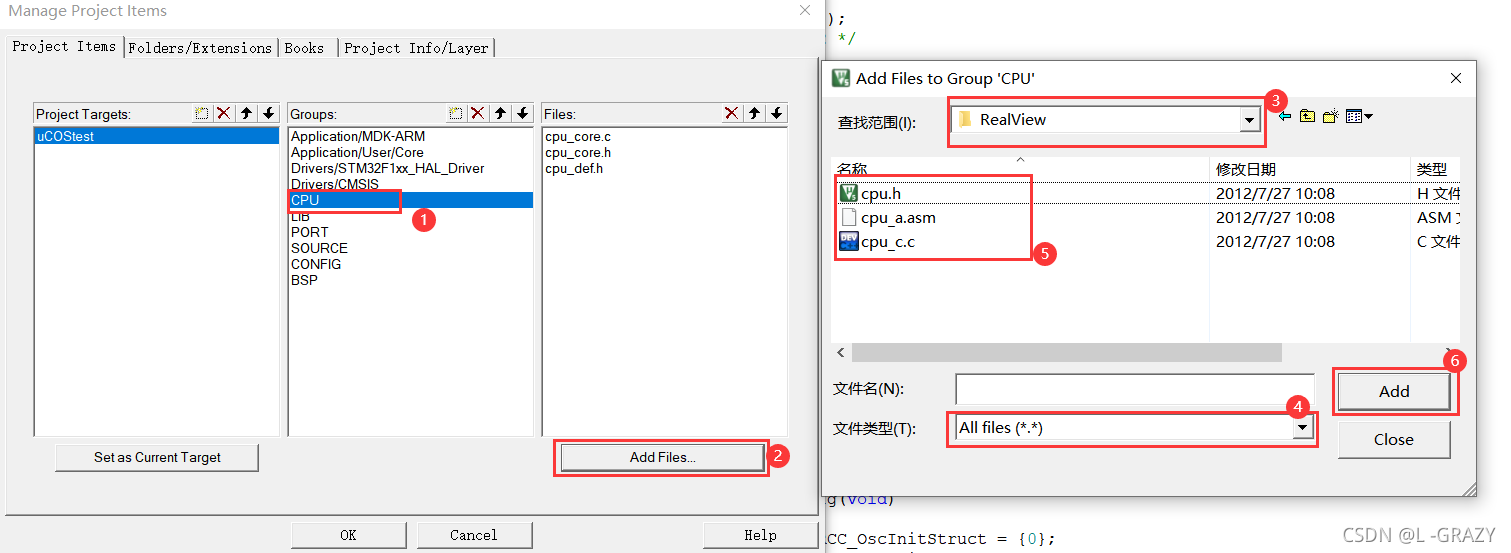The height and width of the screenshot is (553, 1511).
Task: Close the Add Files to Group dialog
Action: (x=1456, y=78)
